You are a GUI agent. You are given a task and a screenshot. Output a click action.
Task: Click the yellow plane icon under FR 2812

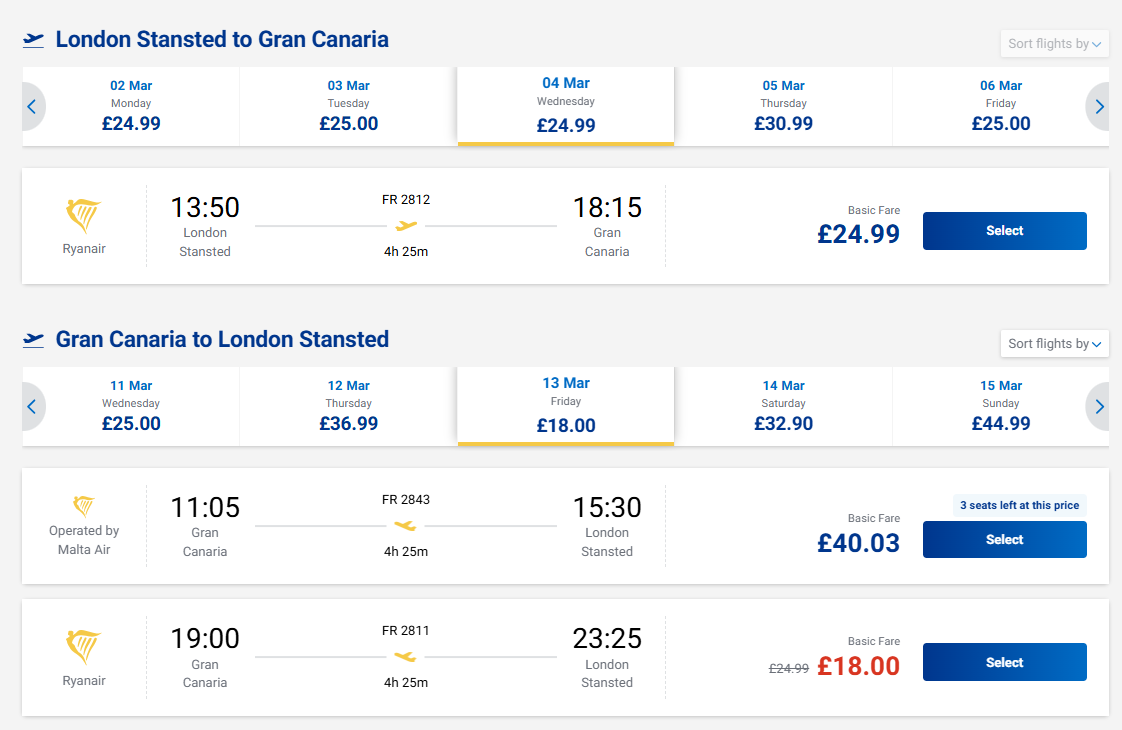pos(406,226)
